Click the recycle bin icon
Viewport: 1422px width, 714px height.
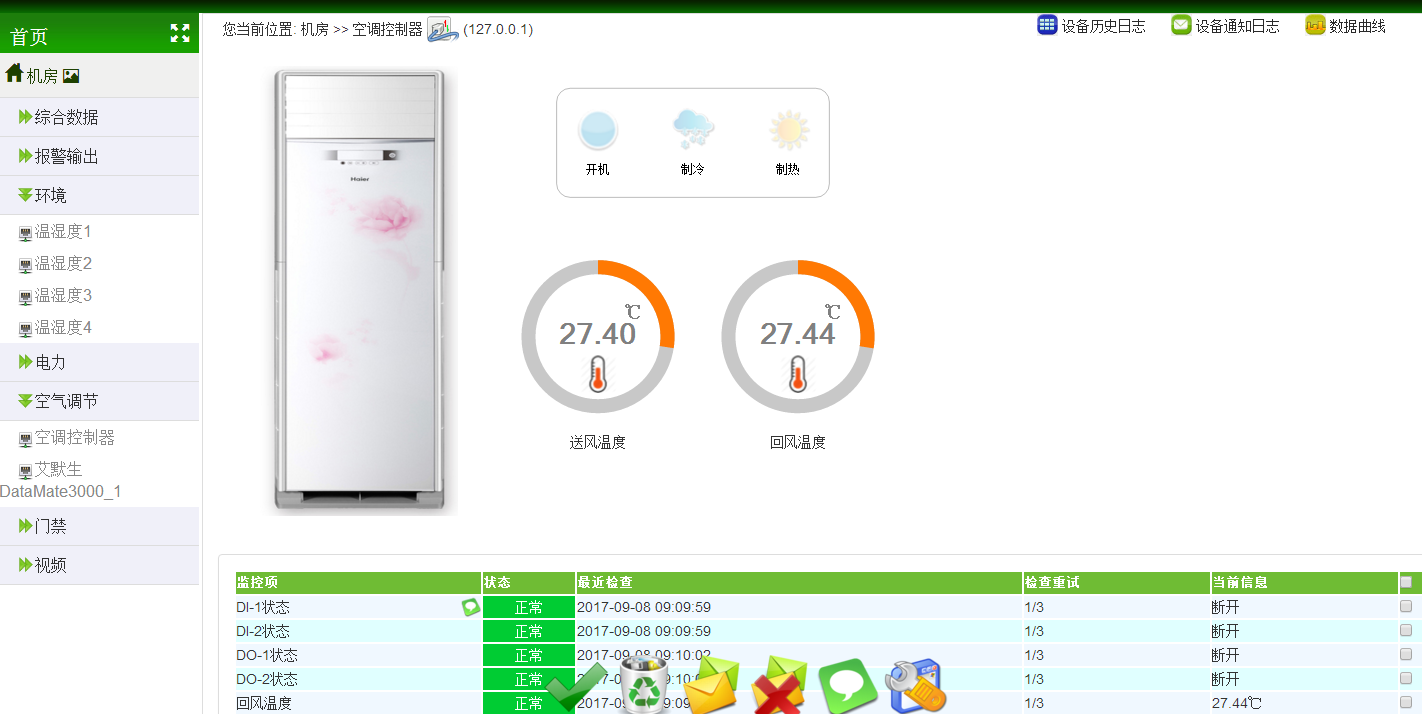645,685
